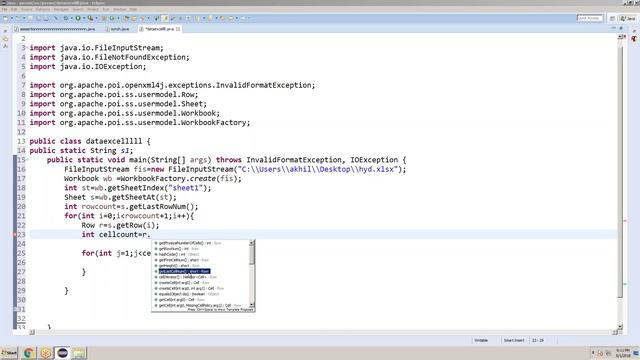The height and width of the screenshot is (360, 640).
Task: Minimize the editor area
Action: click(613, 28)
